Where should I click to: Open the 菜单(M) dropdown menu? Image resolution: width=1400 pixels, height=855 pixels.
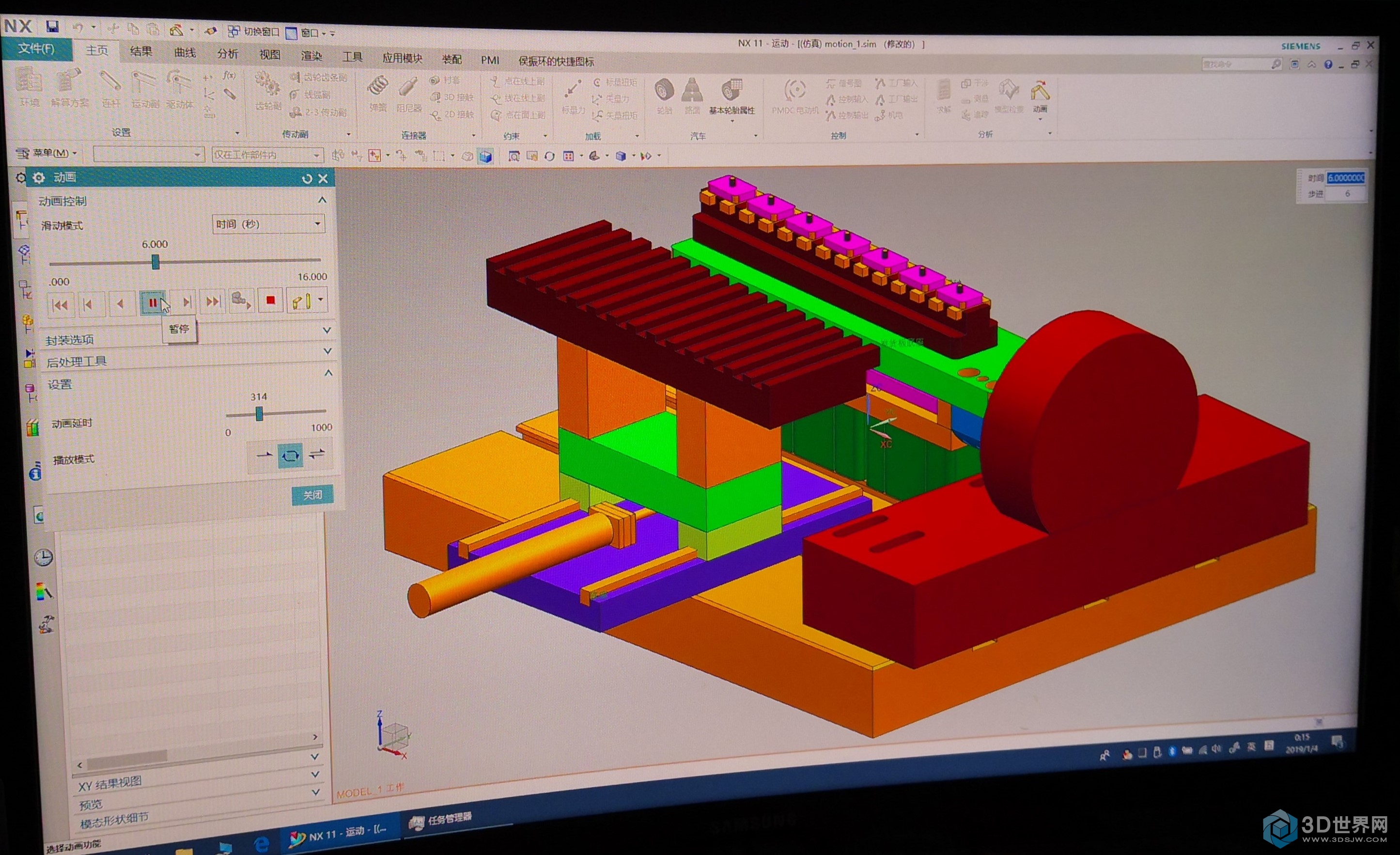pos(46,153)
